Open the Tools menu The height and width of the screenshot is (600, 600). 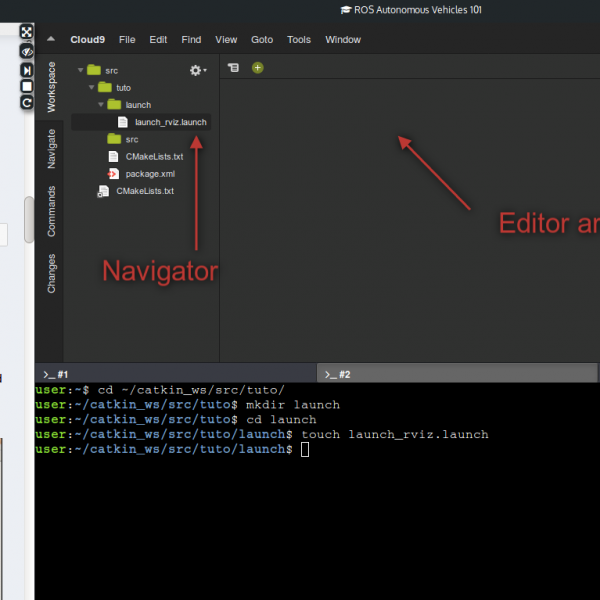click(299, 39)
